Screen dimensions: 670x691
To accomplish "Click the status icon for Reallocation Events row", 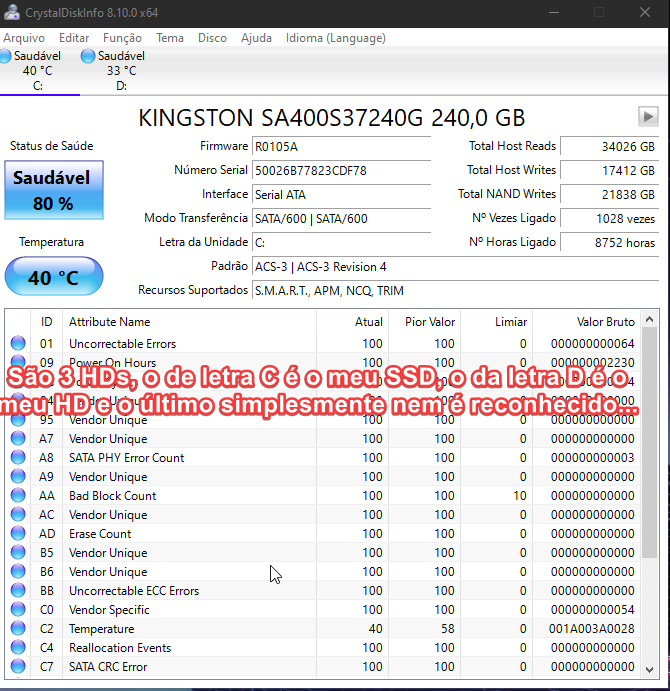I will click(18, 647).
